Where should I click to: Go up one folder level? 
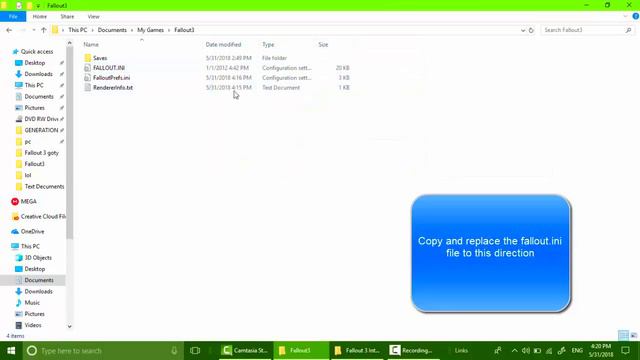coord(44,30)
